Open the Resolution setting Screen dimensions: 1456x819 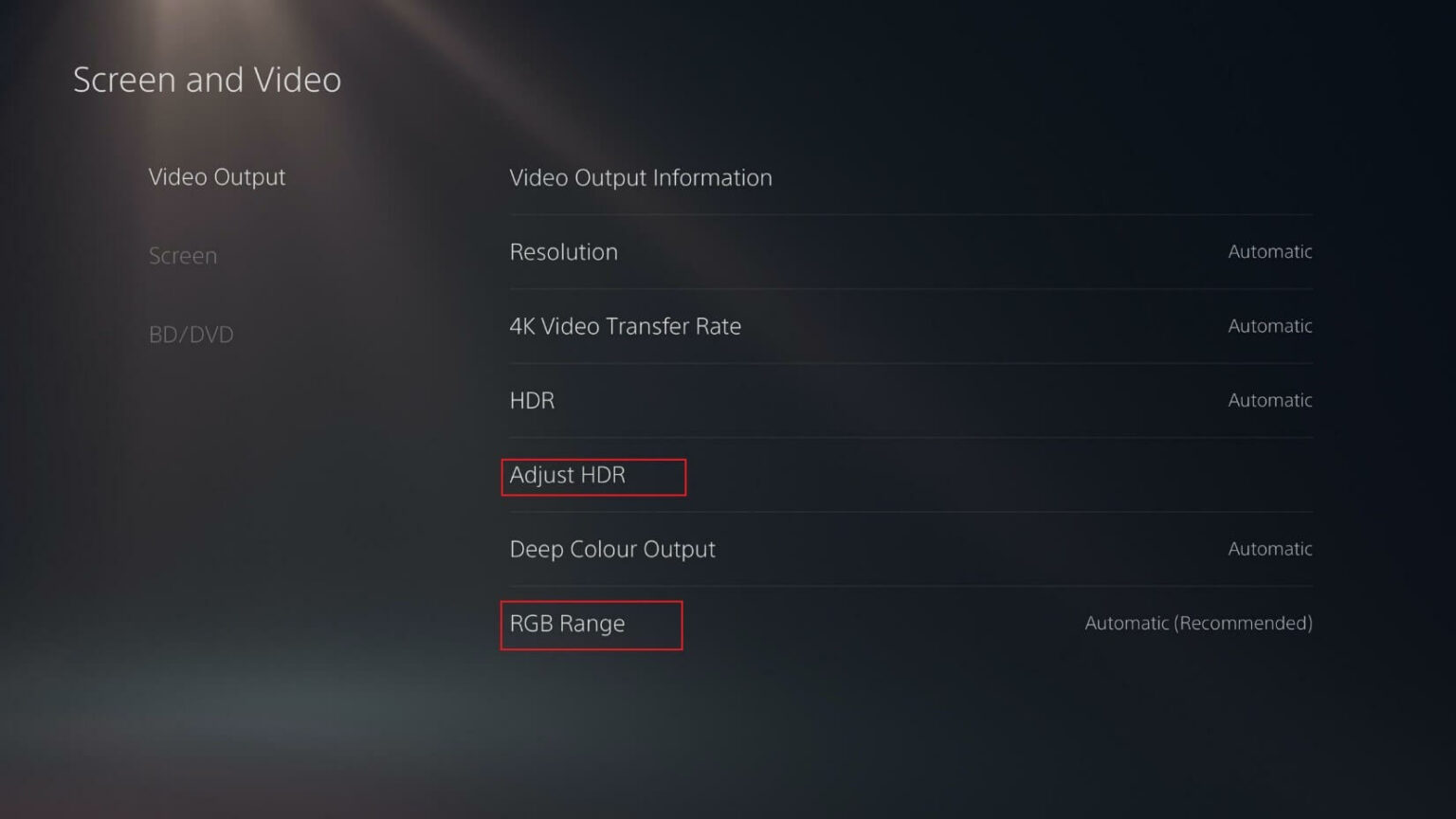click(x=564, y=252)
